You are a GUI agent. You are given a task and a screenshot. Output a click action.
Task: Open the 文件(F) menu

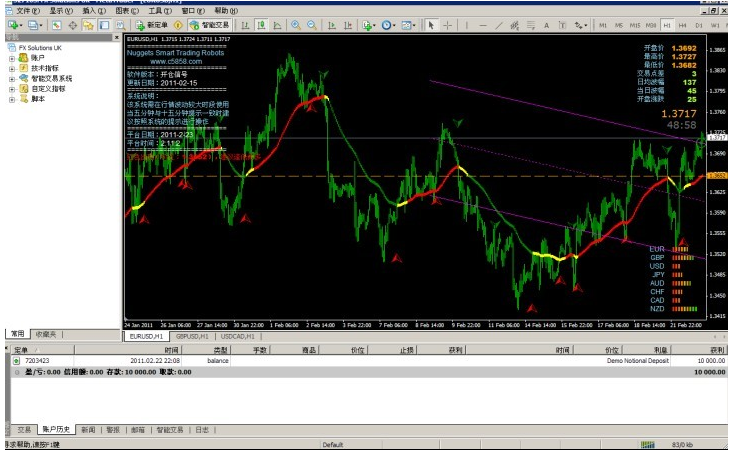click(28, 10)
